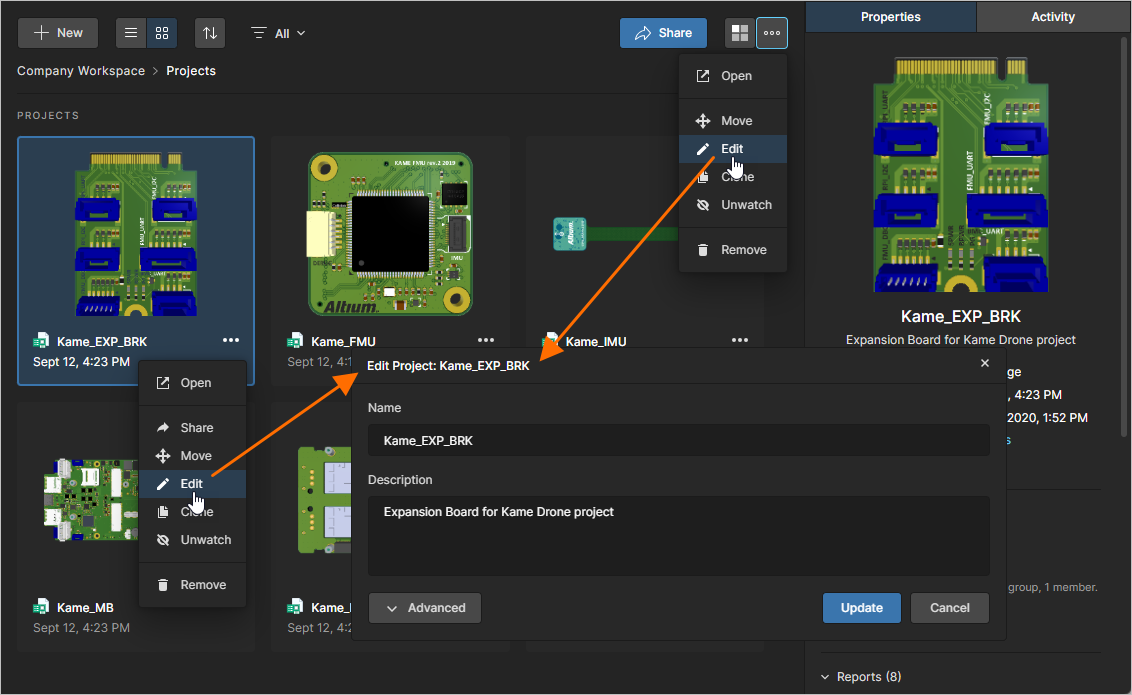Switch to the Activity tab
1132x695 pixels.
[1052, 16]
